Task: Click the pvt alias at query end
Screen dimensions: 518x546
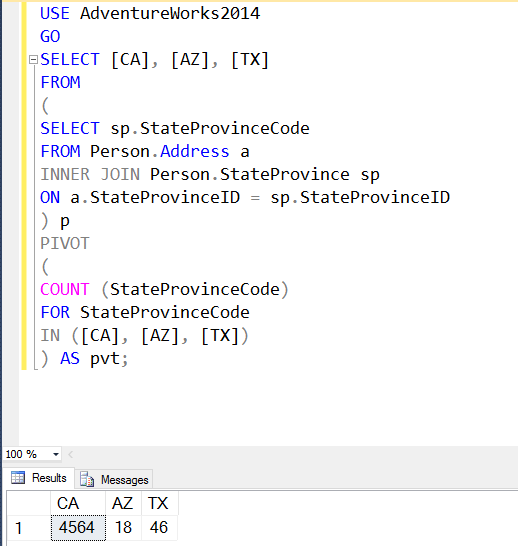Action: (105, 359)
